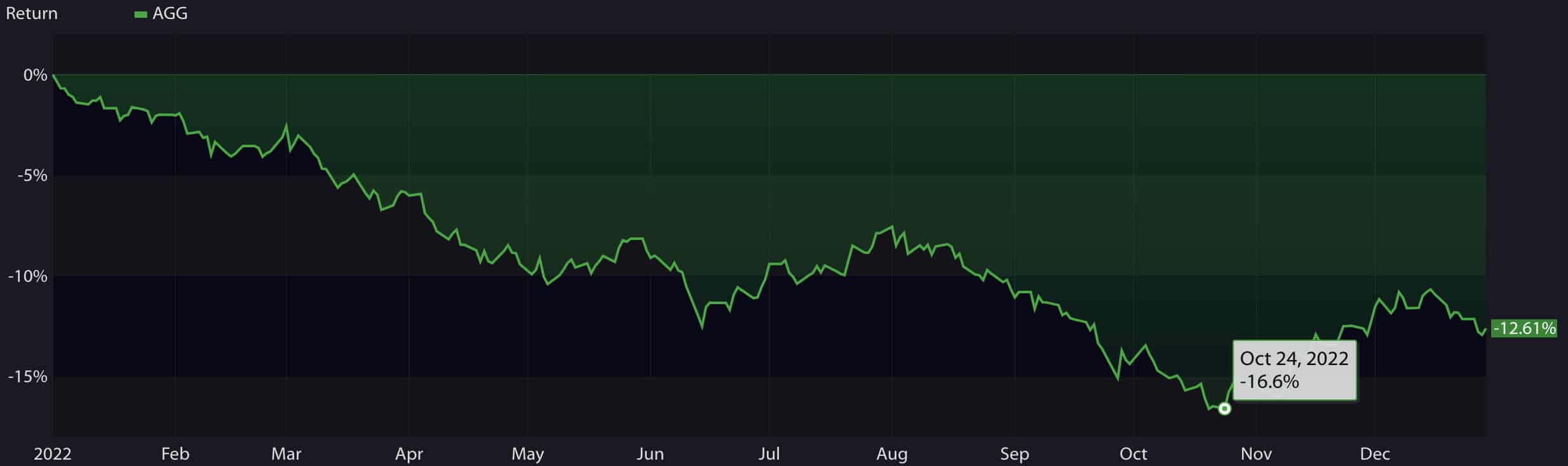Click the Oct 24, 2022 -16.6% tooltip
Image resolution: width=1568 pixels, height=466 pixels.
pyautogui.click(x=1294, y=370)
